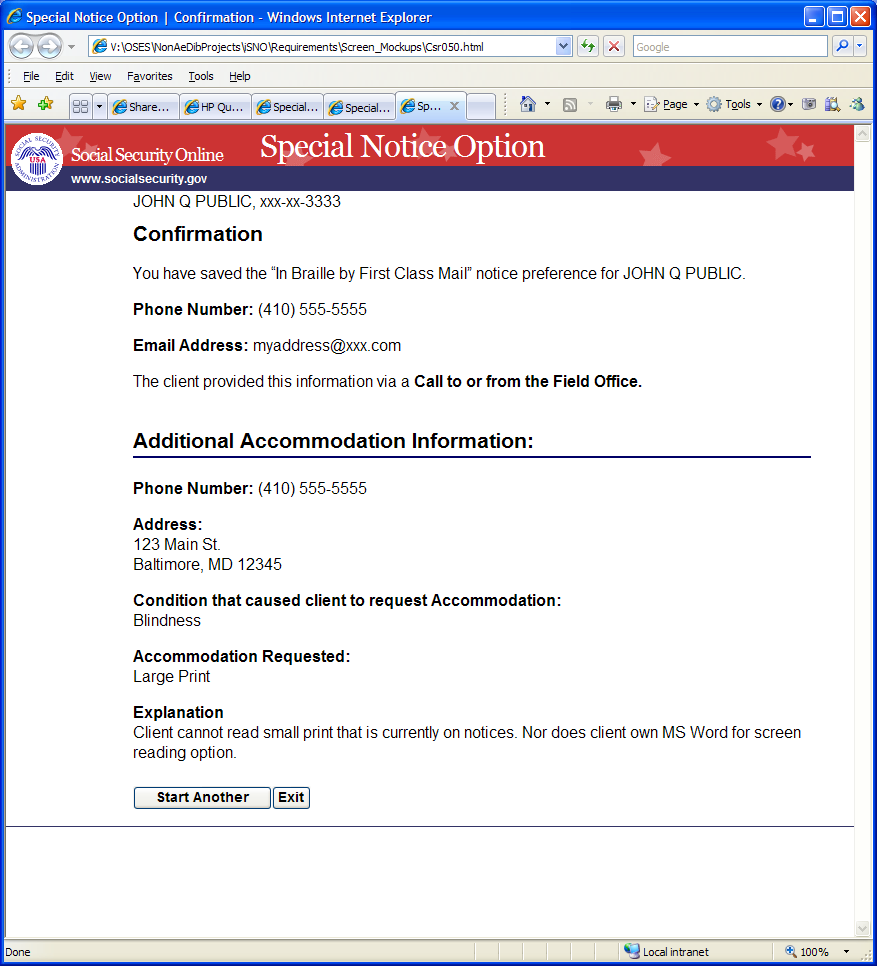Open the Page menu dropdown
Image resolution: width=877 pixels, height=966 pixels.
(x=671, y=104)
